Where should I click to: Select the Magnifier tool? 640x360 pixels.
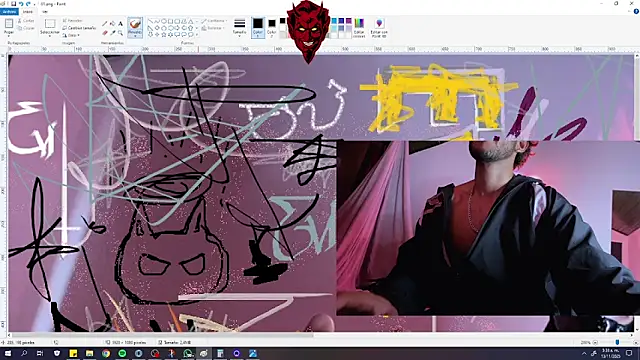[120, 33]
